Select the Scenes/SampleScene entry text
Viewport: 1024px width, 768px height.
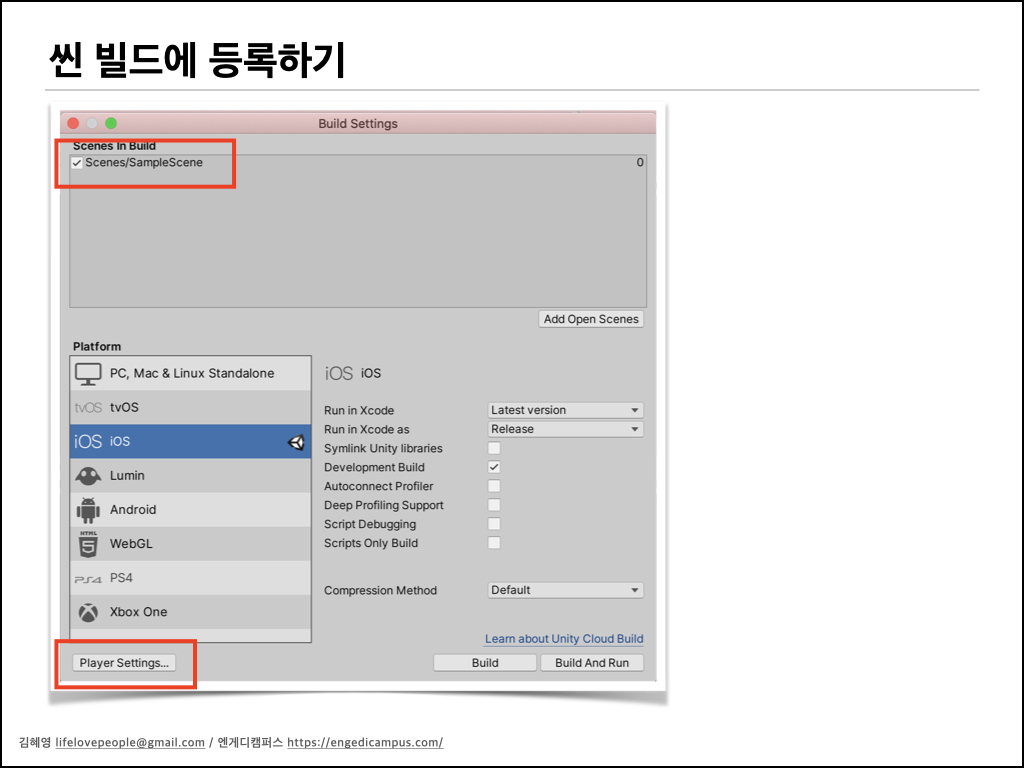coord(144,163)
